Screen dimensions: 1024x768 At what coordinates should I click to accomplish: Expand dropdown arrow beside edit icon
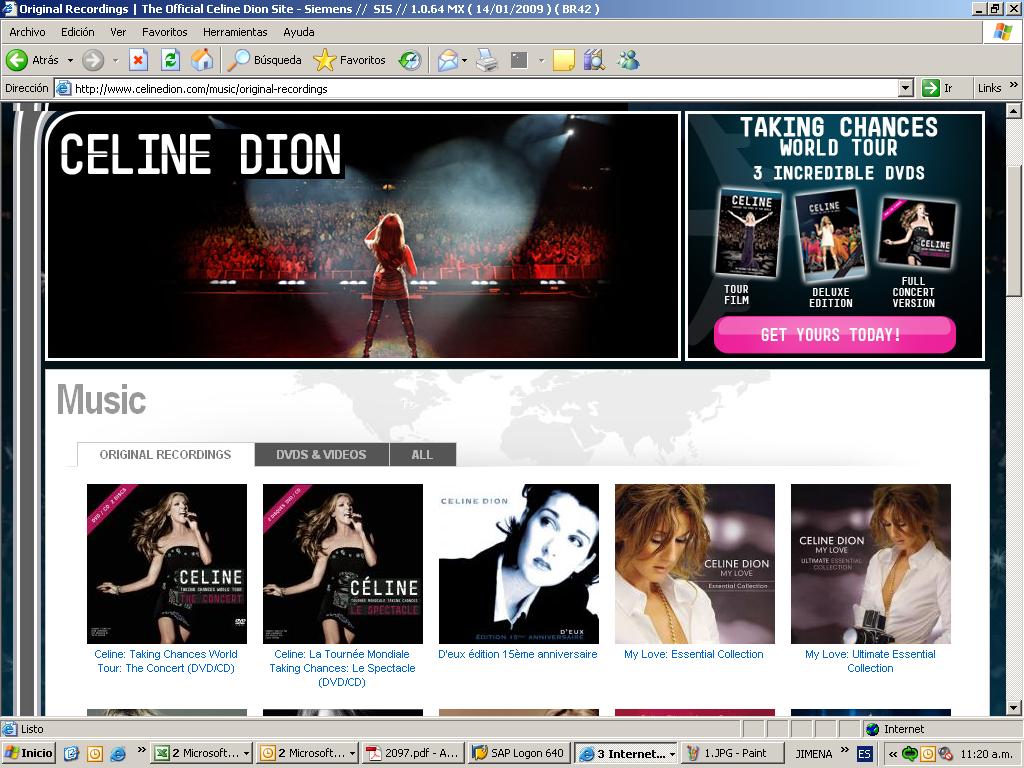point(541,61)
